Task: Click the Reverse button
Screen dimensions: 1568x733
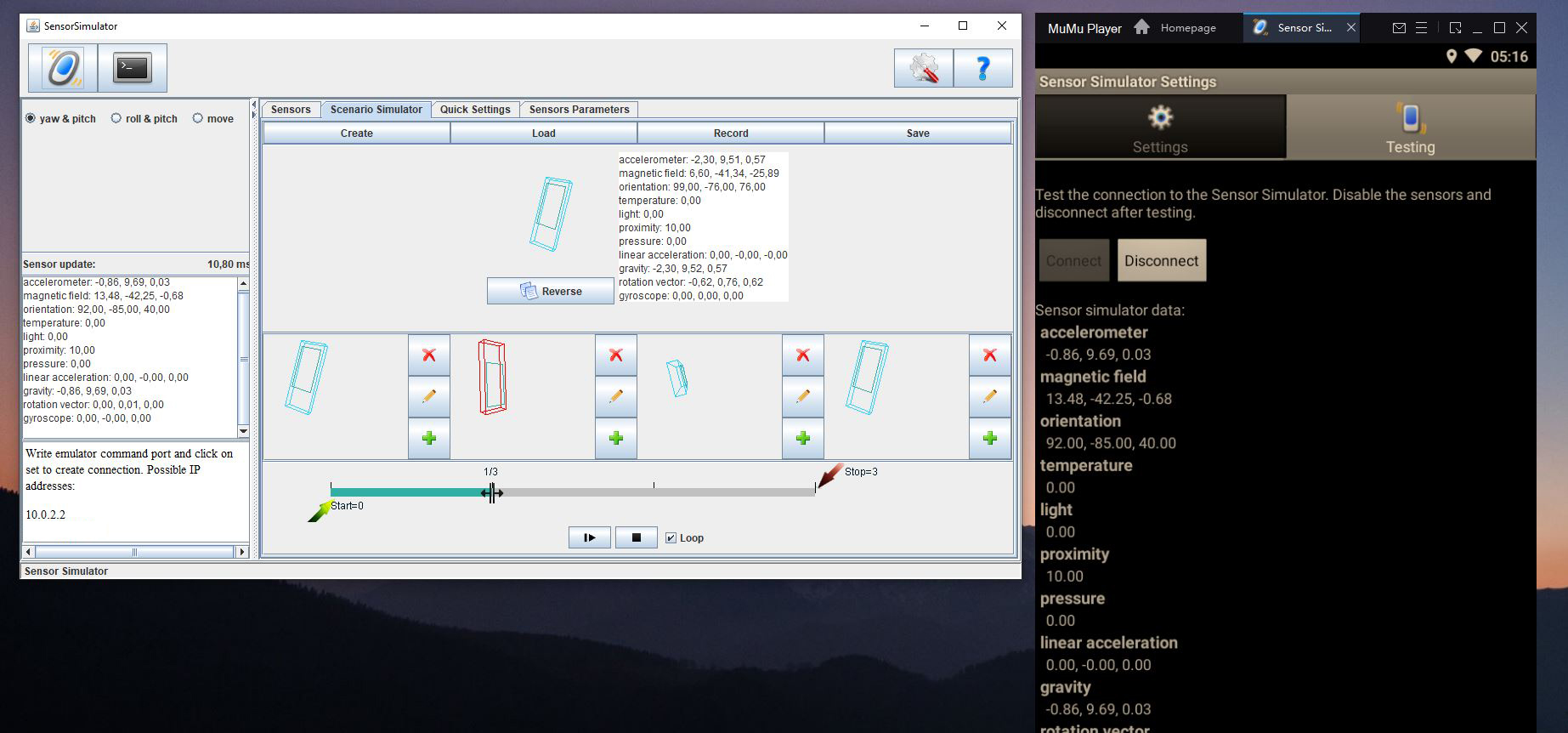Action: click(551, 291)
